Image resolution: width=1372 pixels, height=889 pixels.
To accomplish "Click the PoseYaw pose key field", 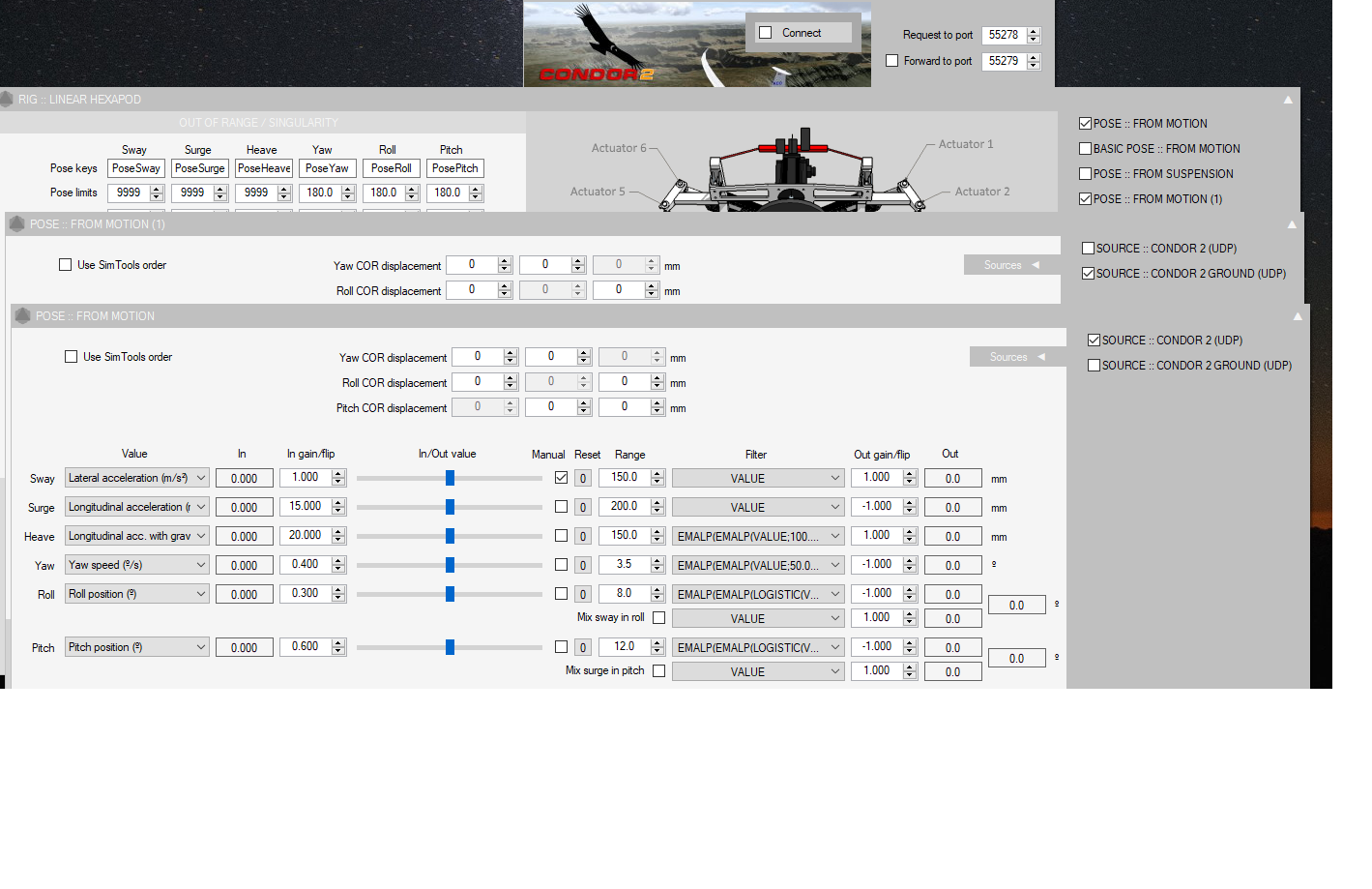I will (x=327, y=168).
